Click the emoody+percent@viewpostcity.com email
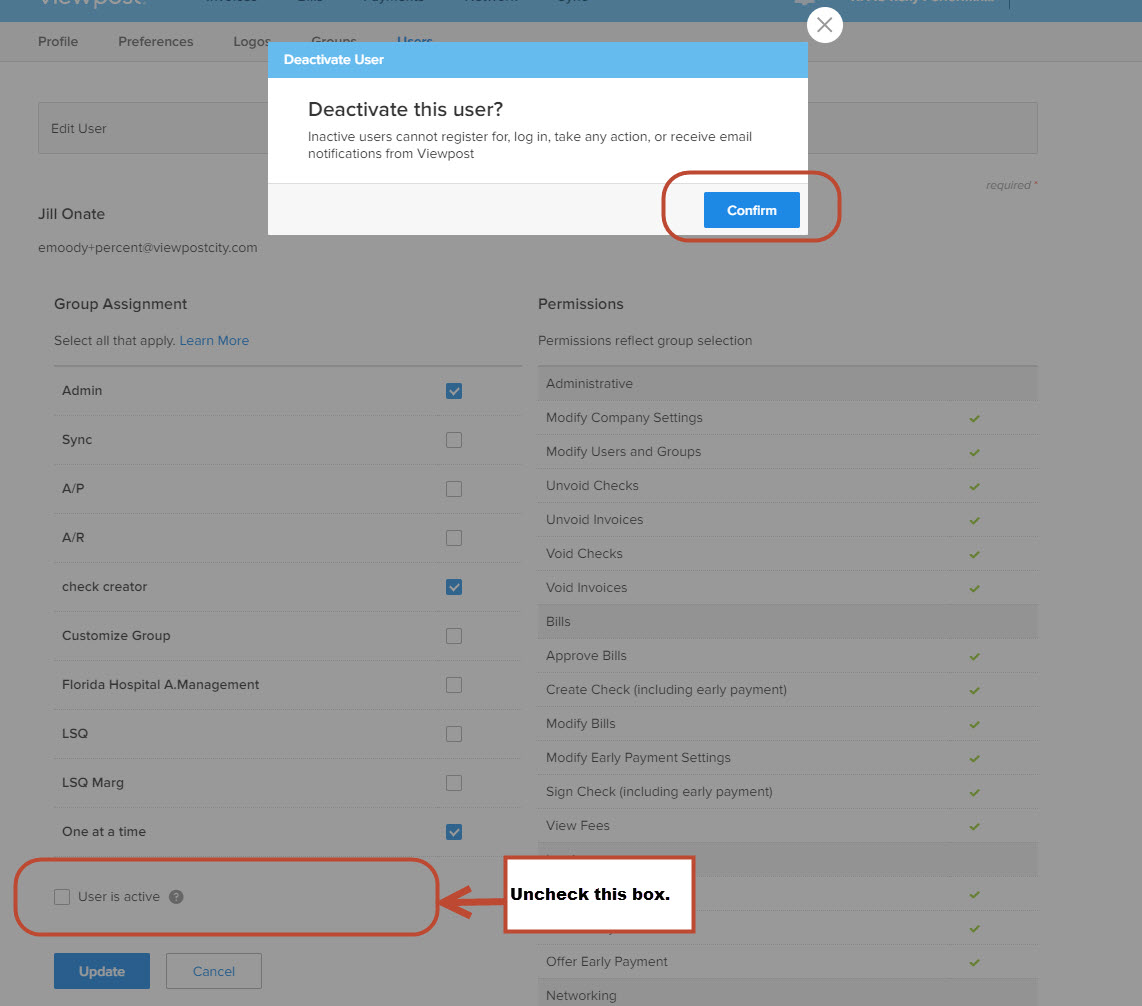 click(x=148, y=248)
